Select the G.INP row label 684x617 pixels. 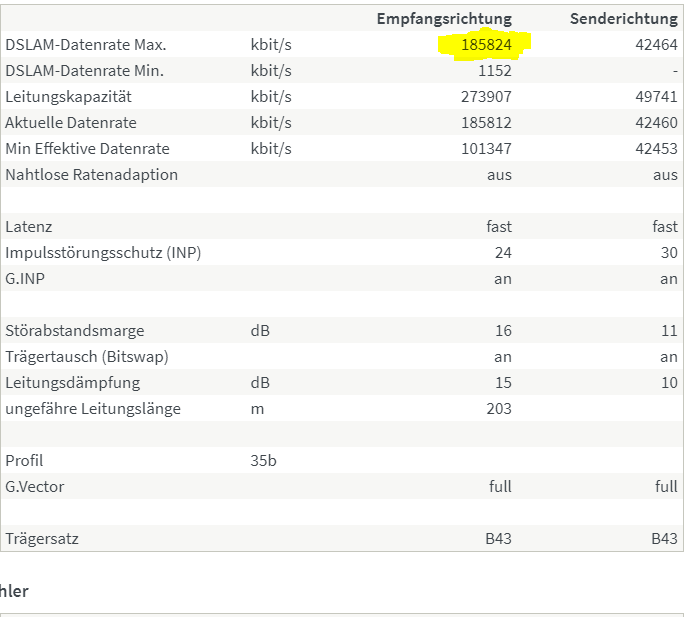[x=25, y=279]
